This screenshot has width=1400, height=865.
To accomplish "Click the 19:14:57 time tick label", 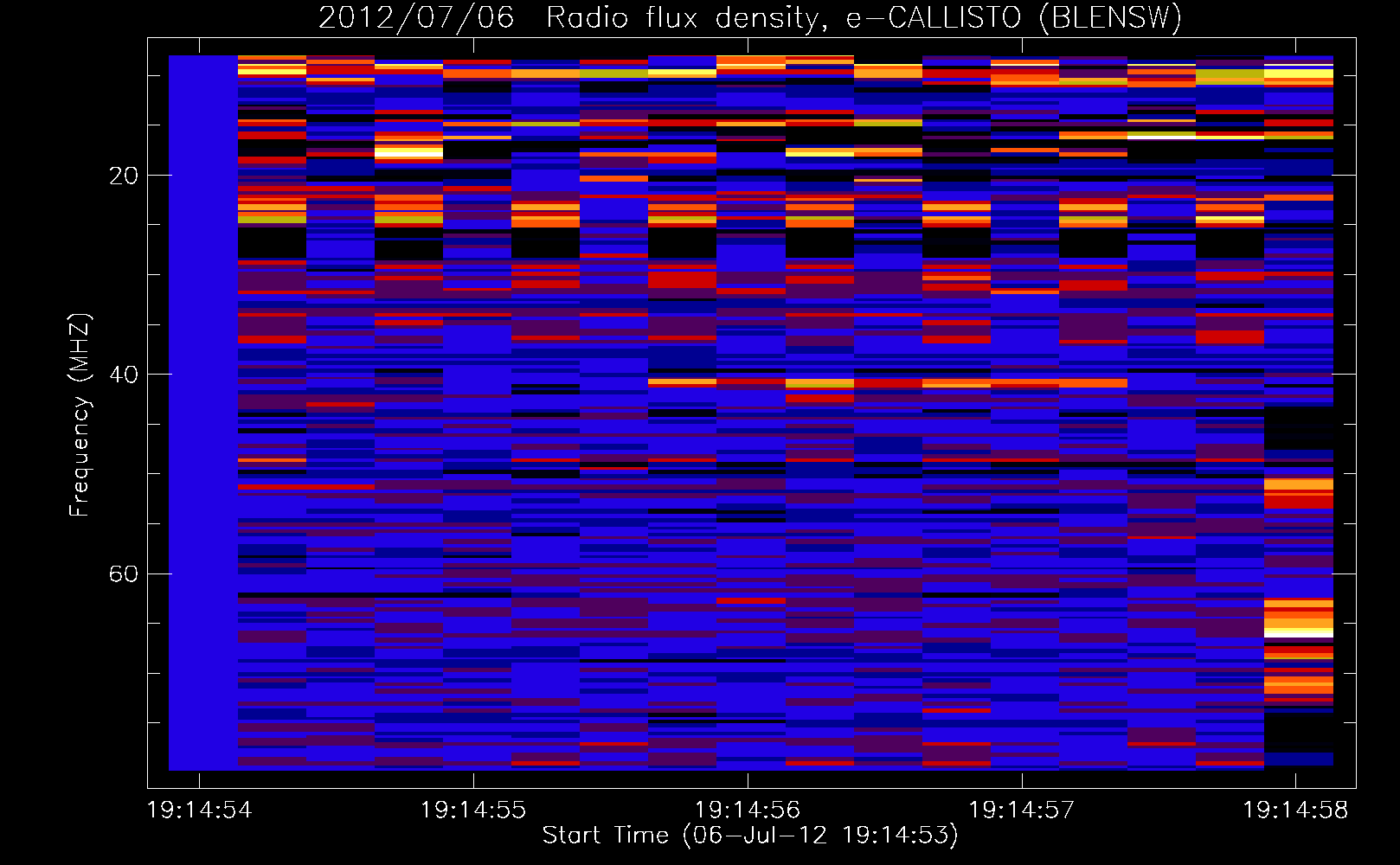I will [1022, 810].
